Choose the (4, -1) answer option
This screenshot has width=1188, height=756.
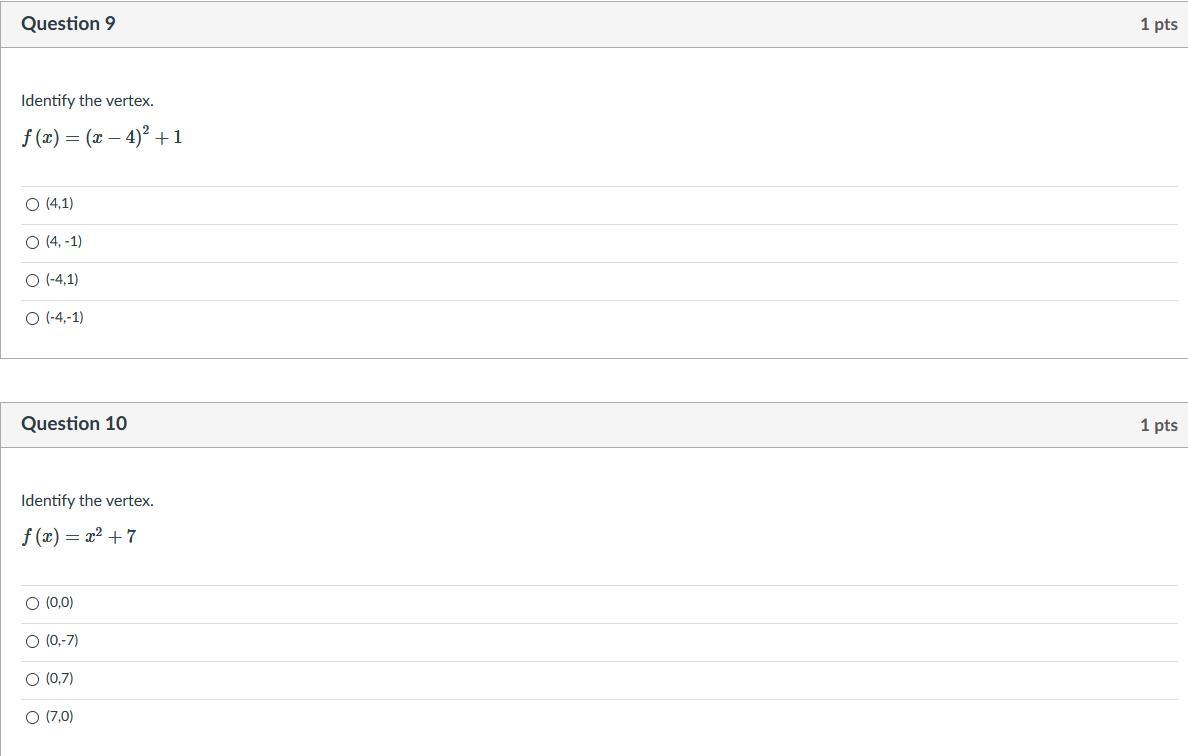33,242
